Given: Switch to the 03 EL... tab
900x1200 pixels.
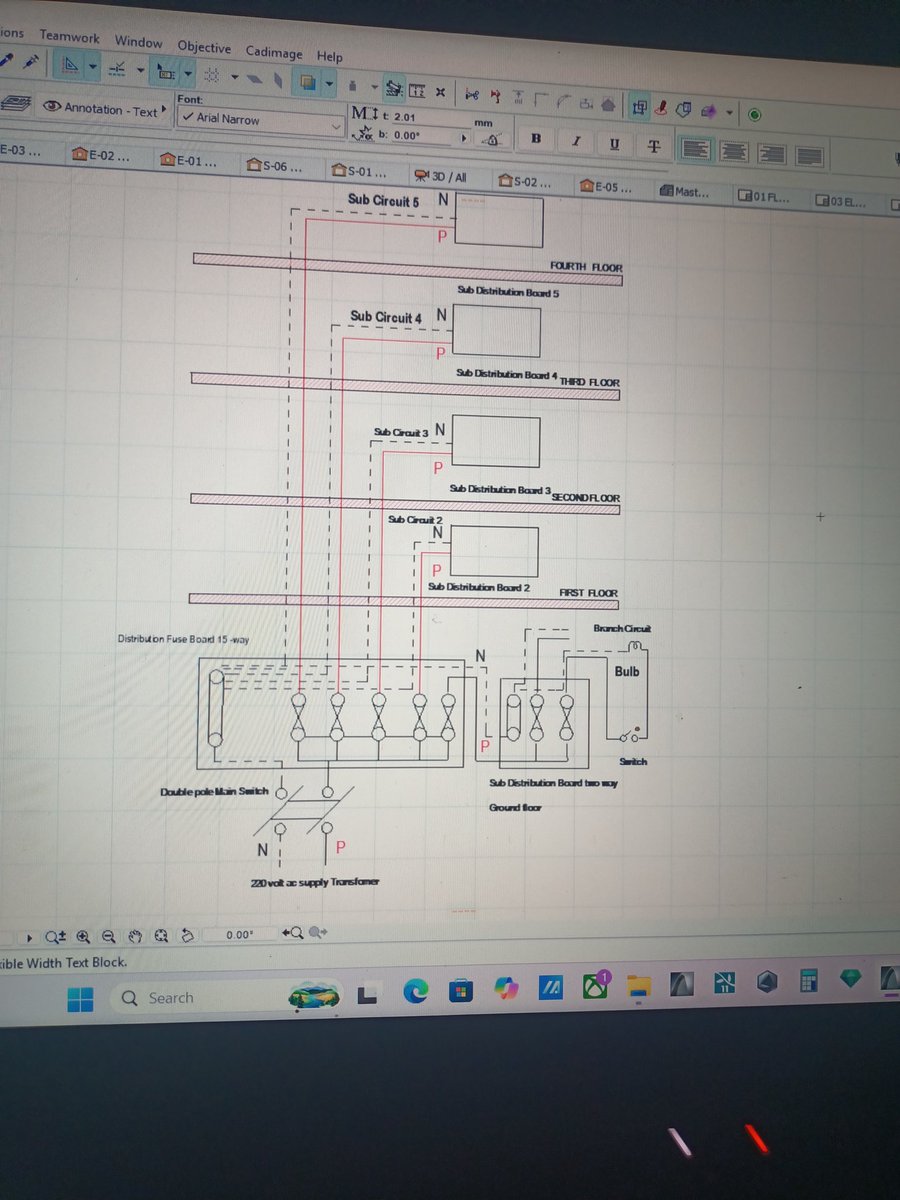Looking at the screenshot, I should (x=842, y=201).
